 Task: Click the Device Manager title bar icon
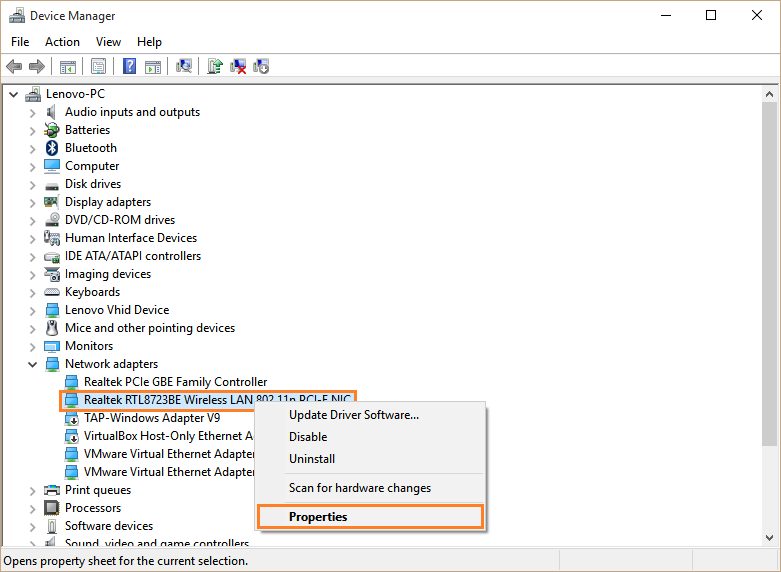[x=17, y=15]
